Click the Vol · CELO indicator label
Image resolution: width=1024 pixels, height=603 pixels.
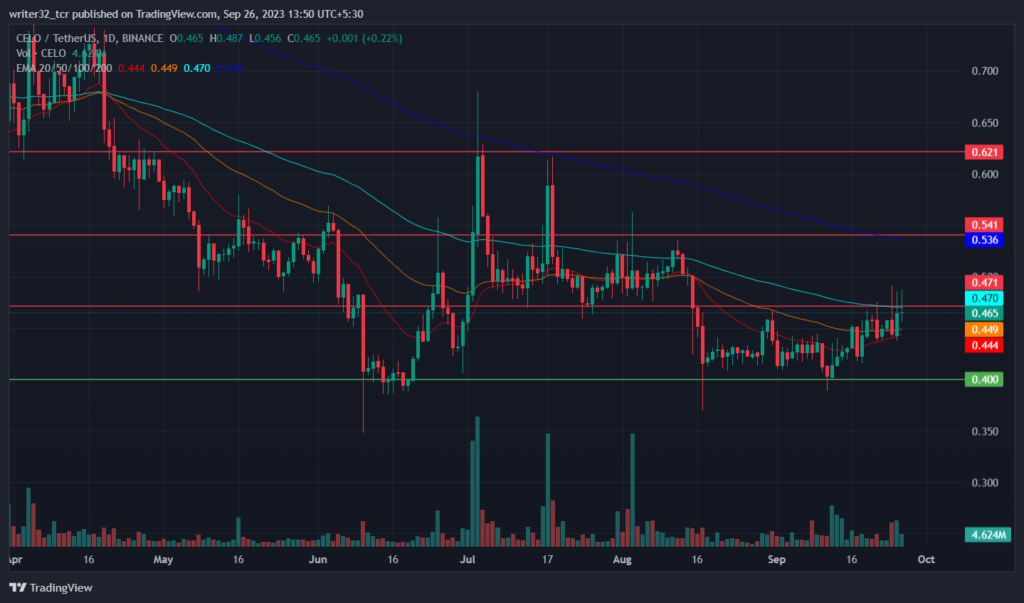41,54
